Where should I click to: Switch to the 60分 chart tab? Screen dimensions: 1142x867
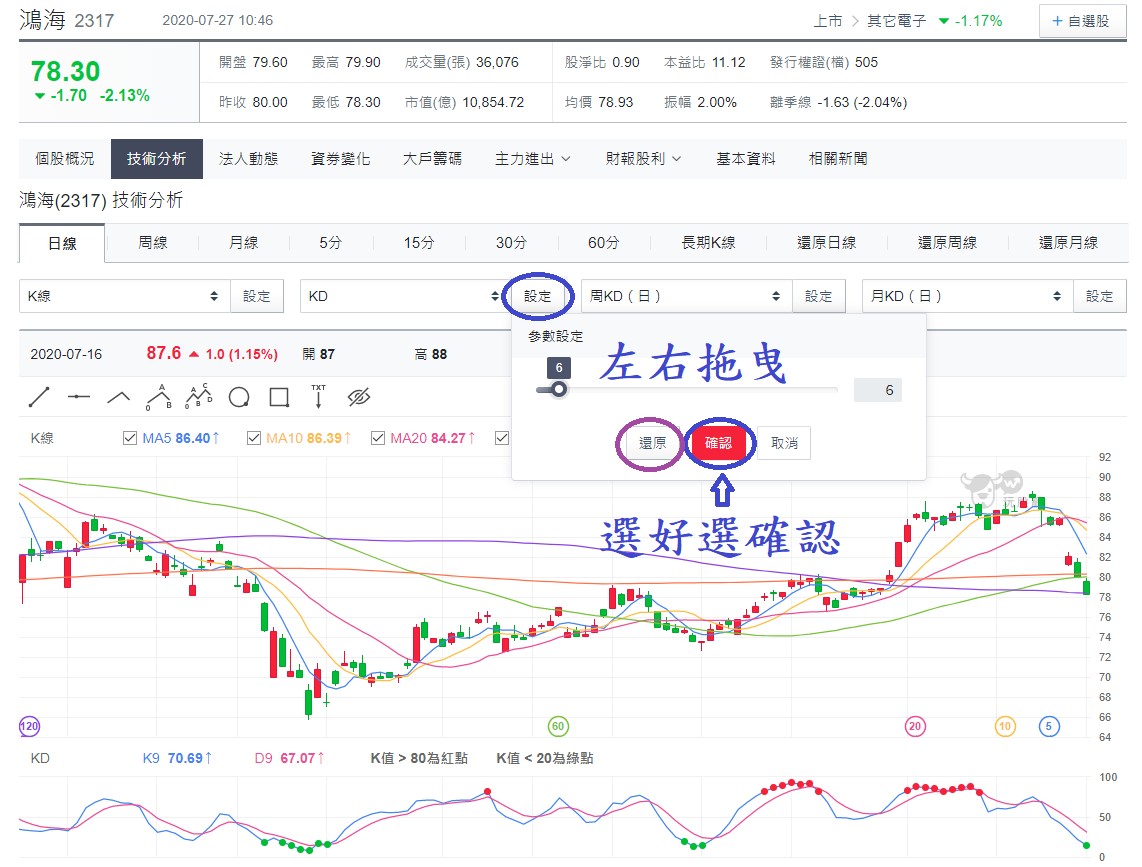pos(604,243)
